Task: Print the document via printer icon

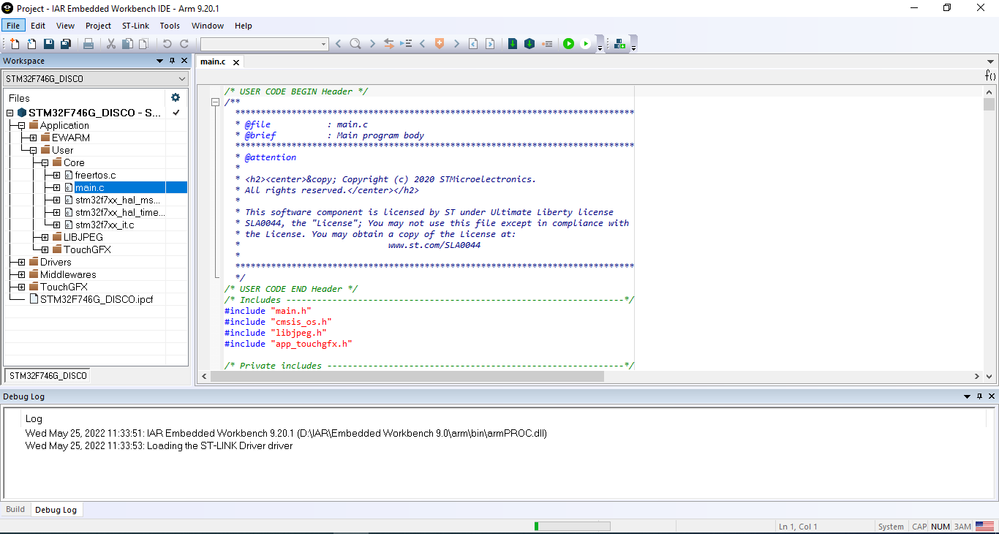Action: [89, 43]
